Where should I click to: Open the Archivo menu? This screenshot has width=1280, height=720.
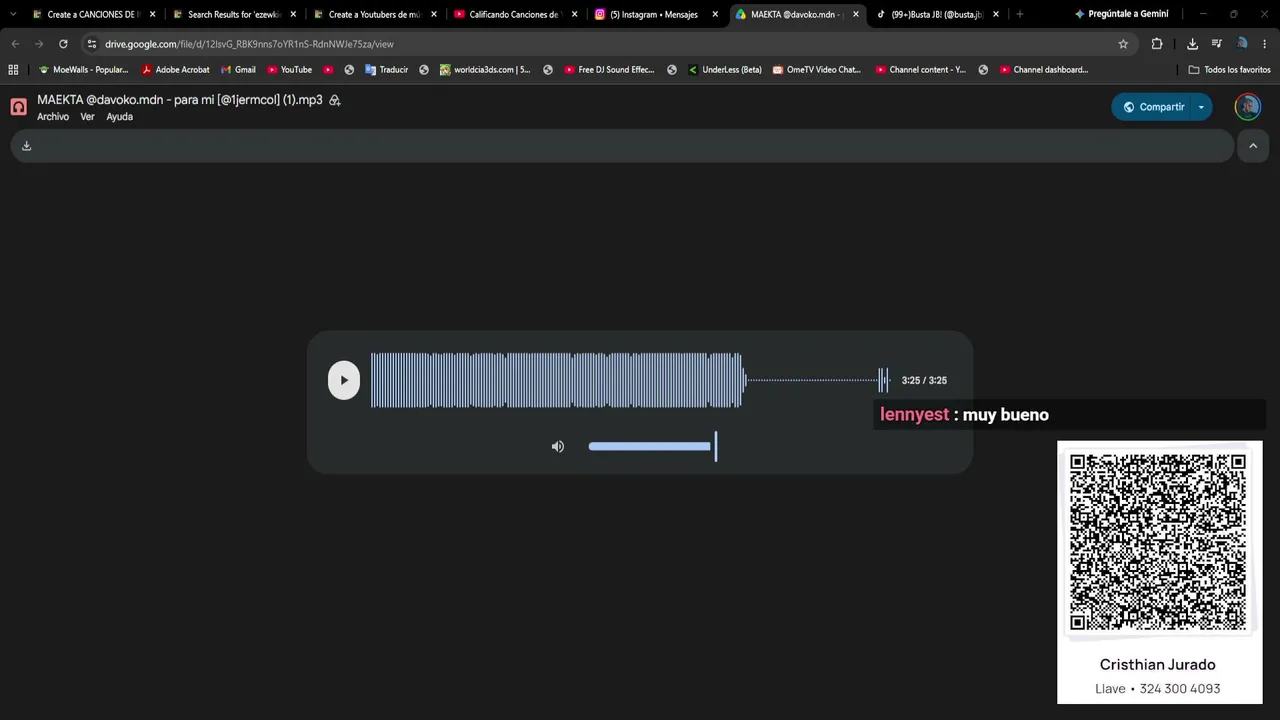(x=53, y=117)
